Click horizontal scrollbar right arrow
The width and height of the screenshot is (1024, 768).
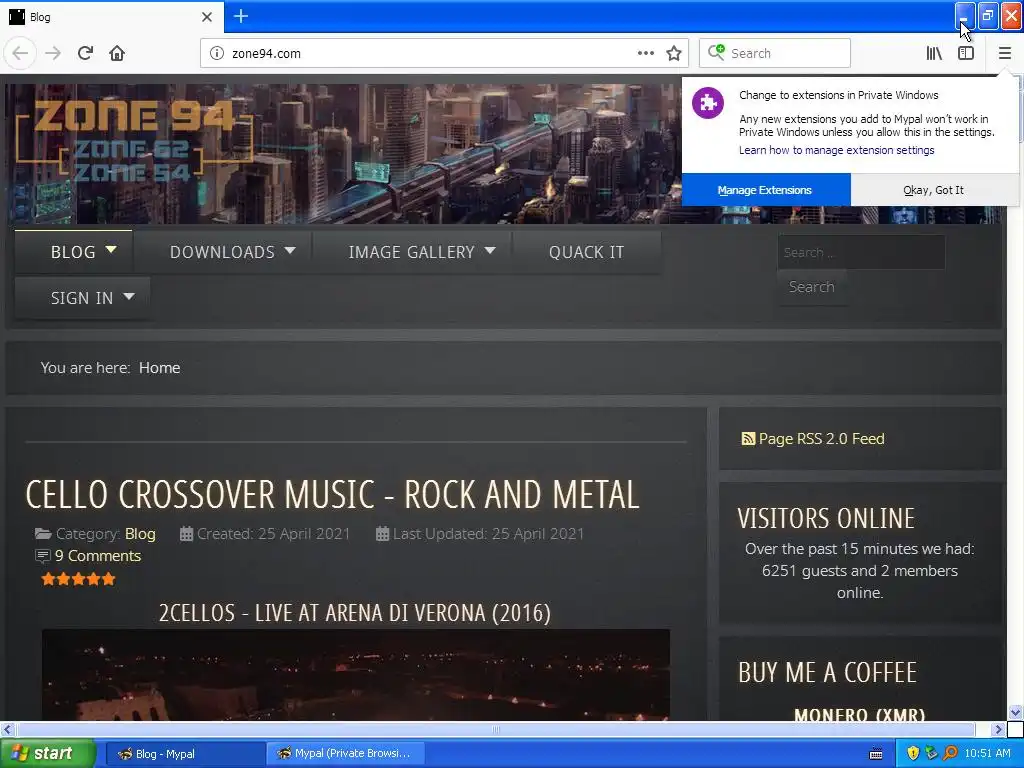998,729
